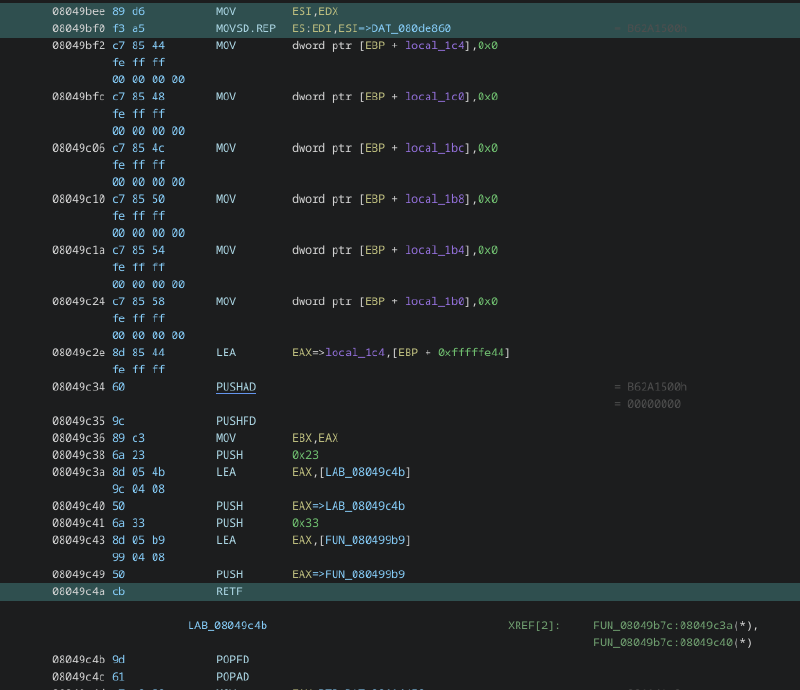Click the PUSHAD instruction mnemonic
800x690 pixels.
click(x=235, y=386)
